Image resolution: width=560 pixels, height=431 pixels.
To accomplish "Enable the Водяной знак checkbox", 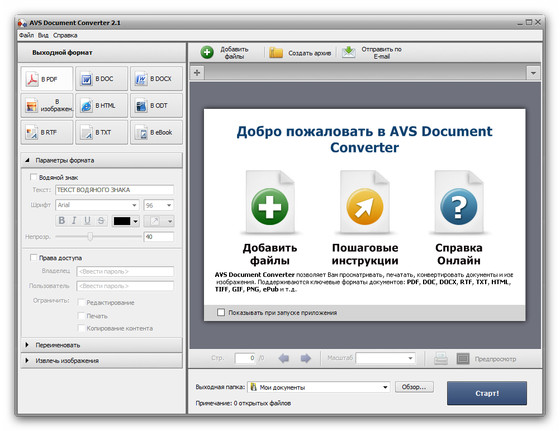I will tap(34, 177).
